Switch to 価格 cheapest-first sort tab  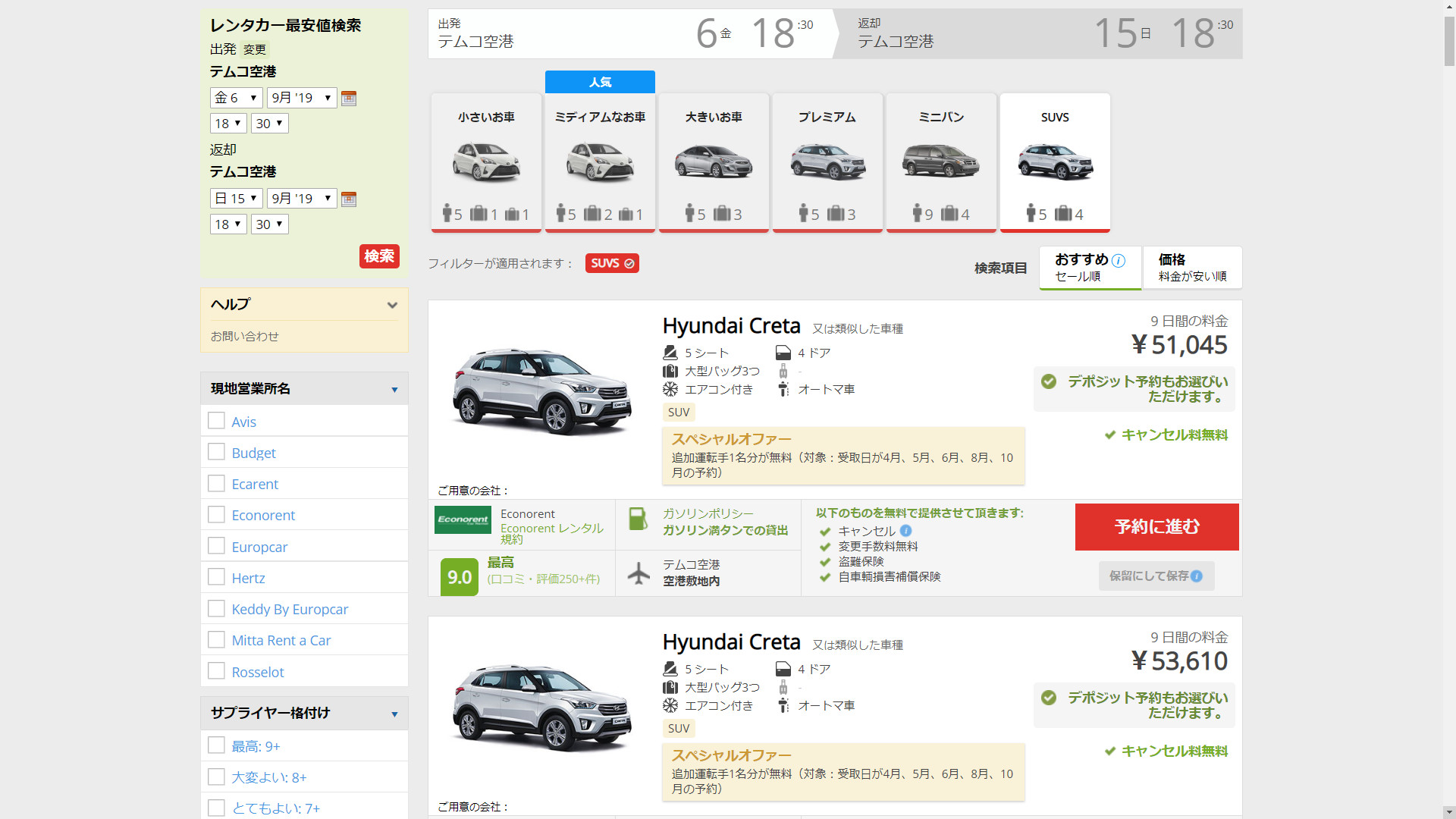(1191, 268)
